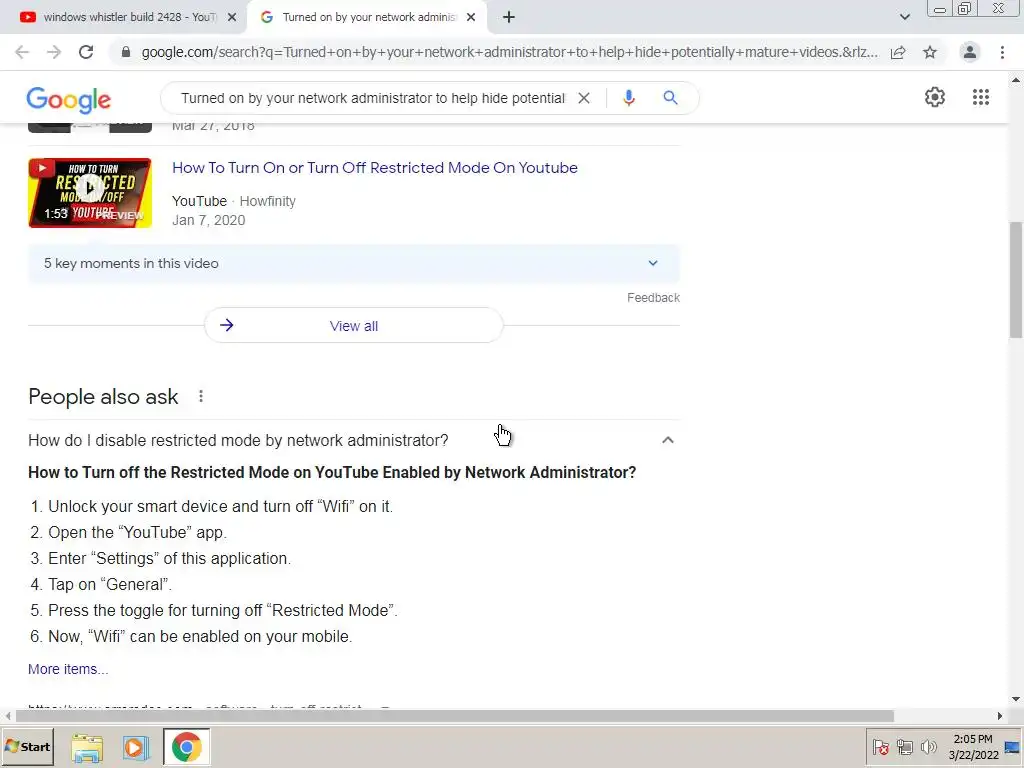
Task: Open the More items... link
Action: click(x=68, y=669)
